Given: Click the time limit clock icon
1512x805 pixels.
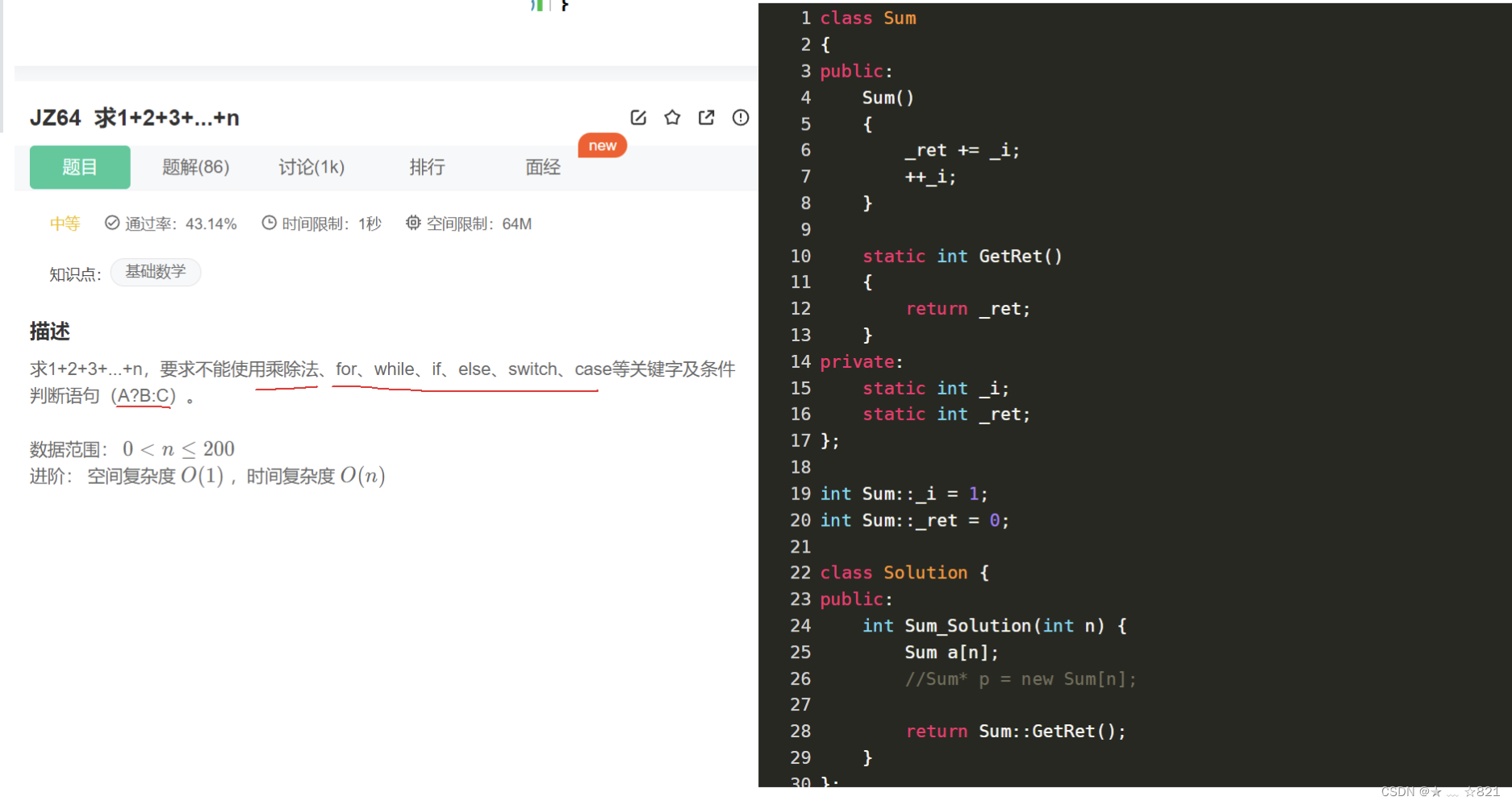Looking at the screenshot, I should pos(269,223).
